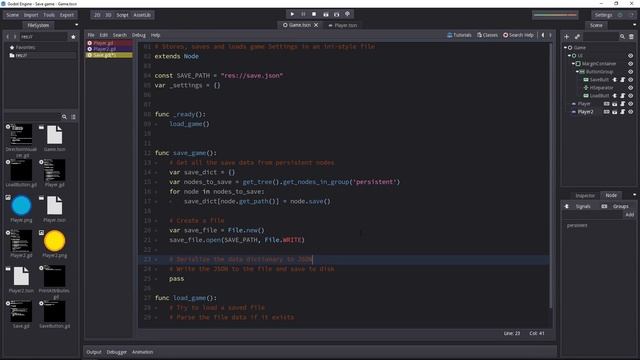
Task: Play the project
Action: tap(292, 14)
